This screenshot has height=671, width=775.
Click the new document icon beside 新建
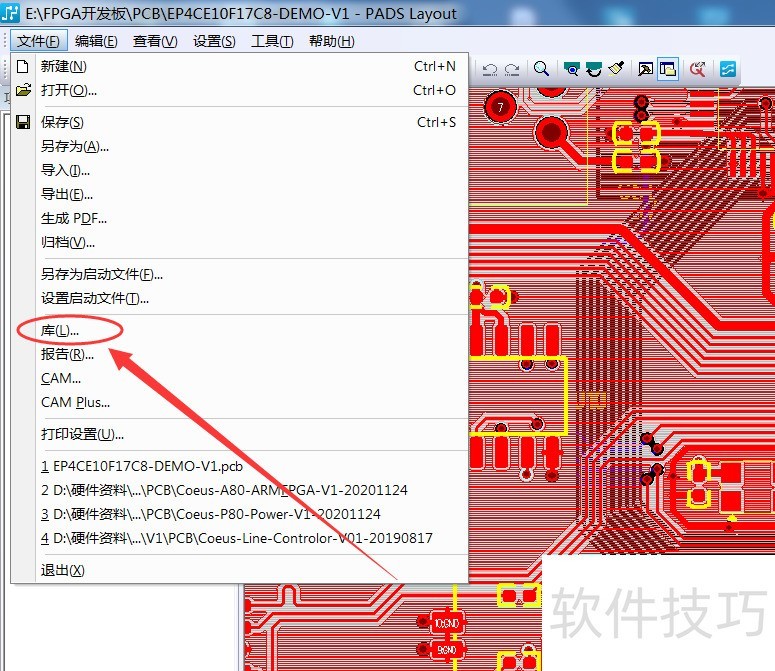[23, 66]
